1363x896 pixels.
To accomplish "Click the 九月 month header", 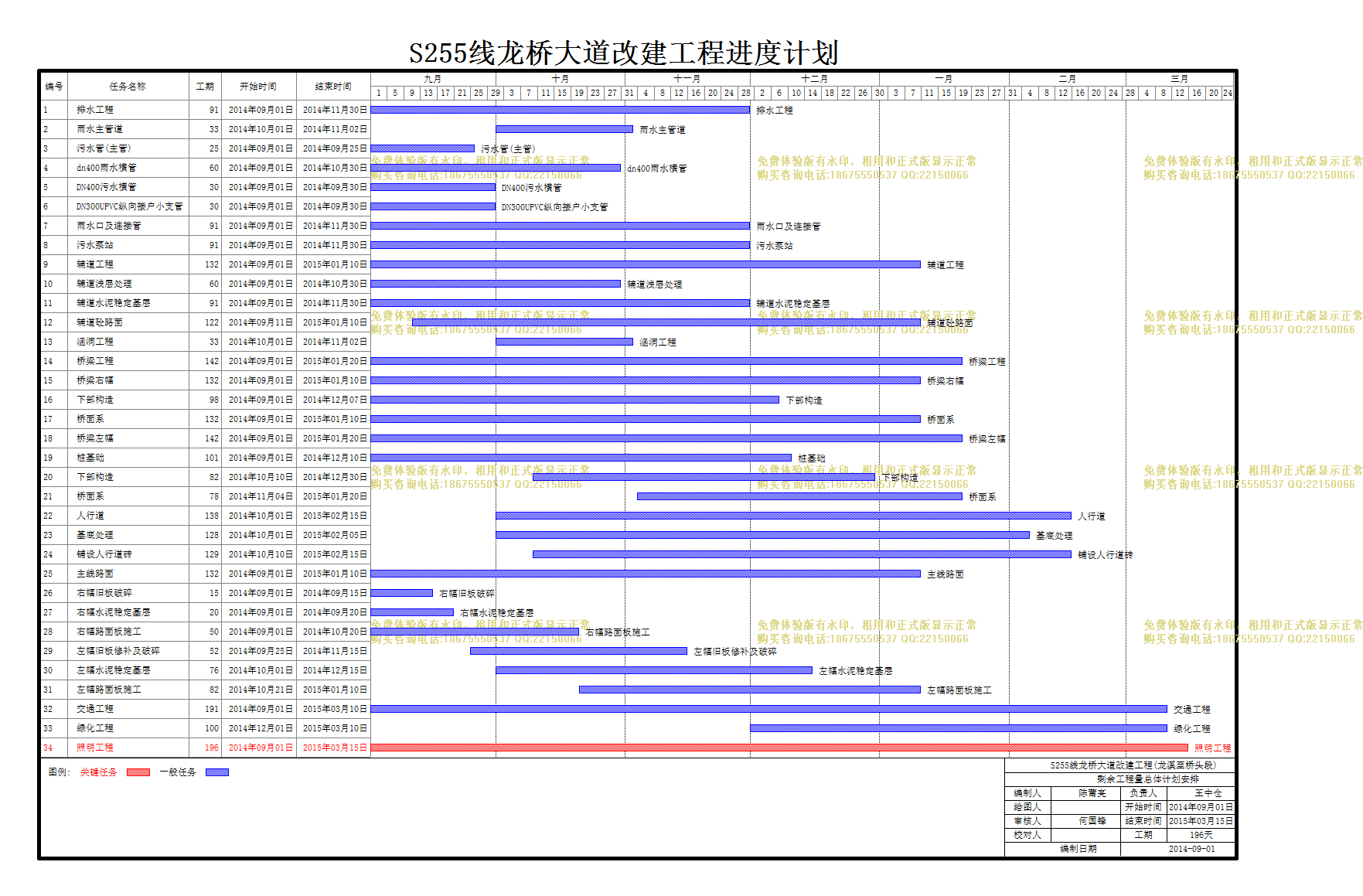I will (x=433, y=79).
